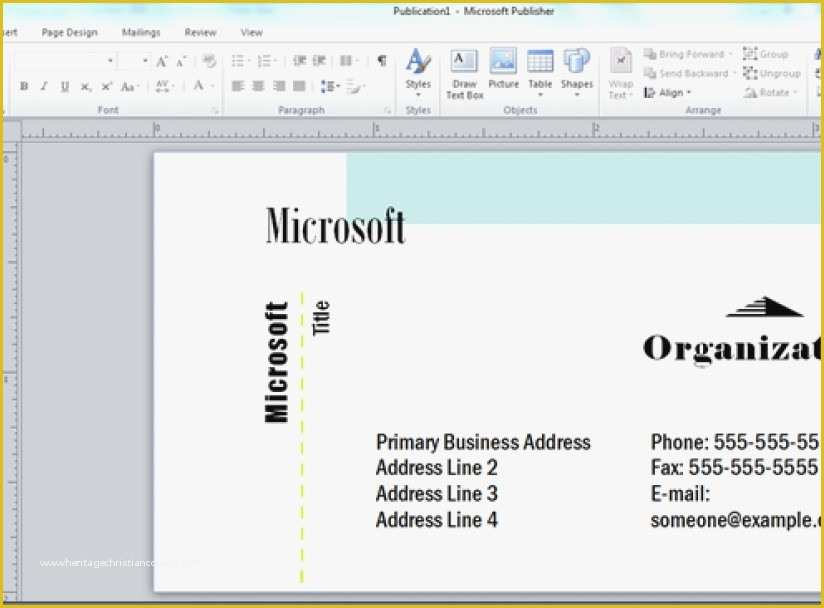
Task: Select the vertical Title text
Action: (321, 318)
